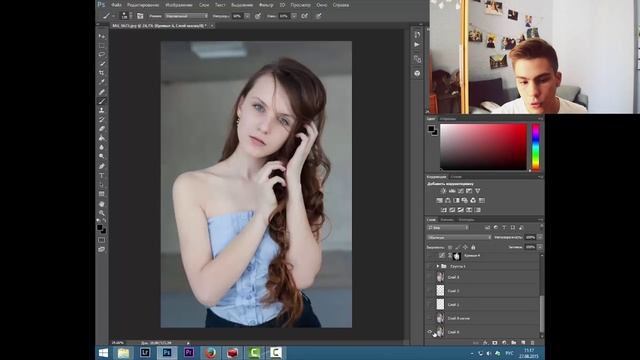Viewport: 640px width, 360px height.
Task: Open the layer fill slider arrow
Action: point(540,247)
